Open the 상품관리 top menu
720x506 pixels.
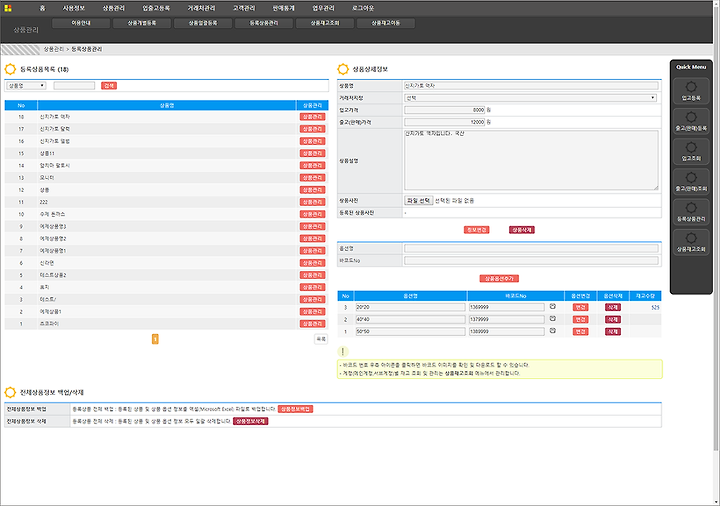pyautogui.click(x=113, y=8)
